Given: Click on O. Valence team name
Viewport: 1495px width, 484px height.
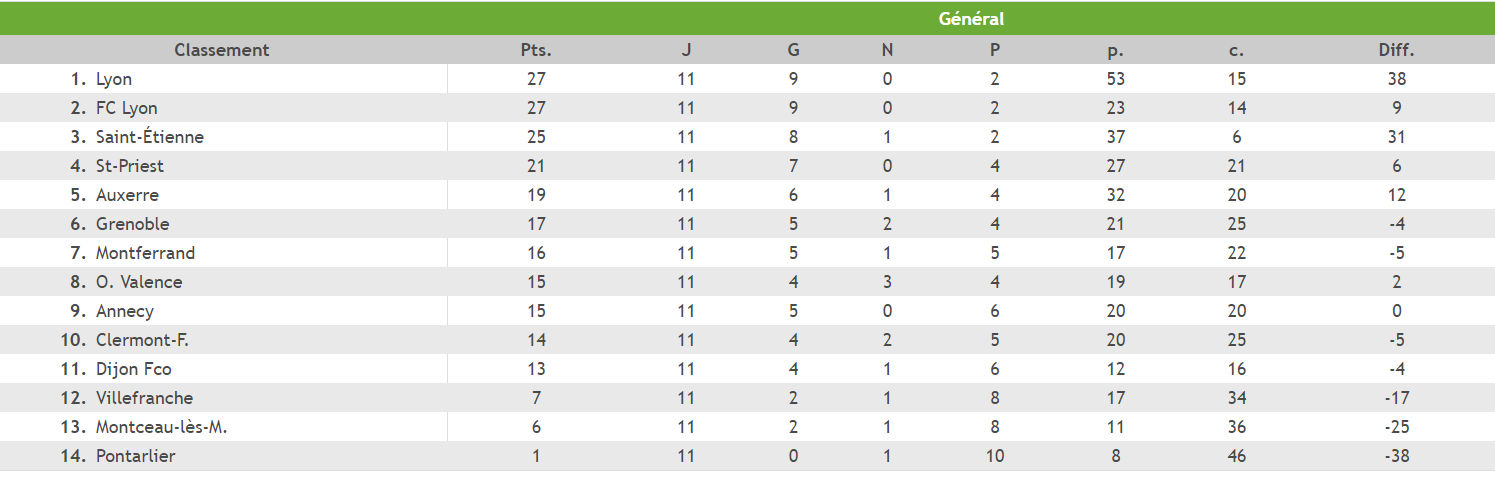Looking at the screenshot, I should [138, 282].
